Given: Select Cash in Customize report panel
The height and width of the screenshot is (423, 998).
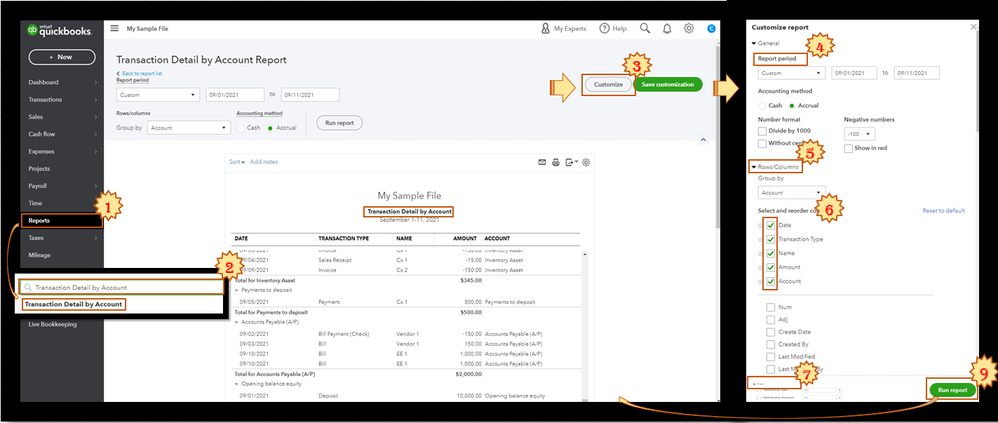Looking at the screenshot, I should tap(762, 106).
